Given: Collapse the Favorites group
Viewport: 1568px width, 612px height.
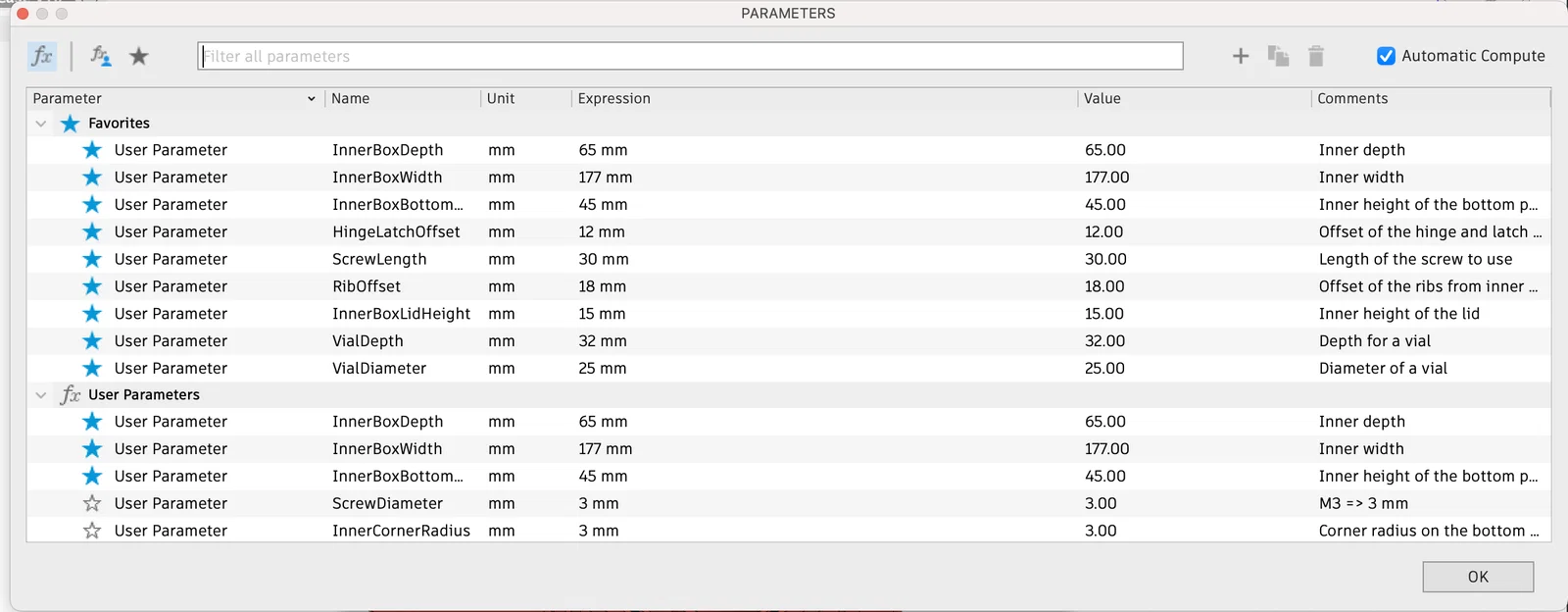Looking at the screenshot, I should pos(40,124).
